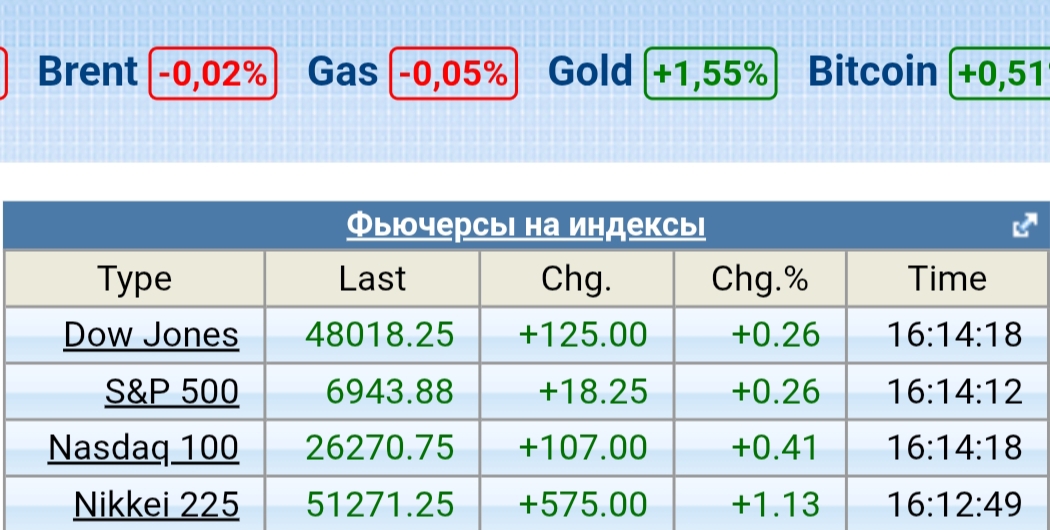
Task: Click the Chg. column header
Action: pos(577,279)
